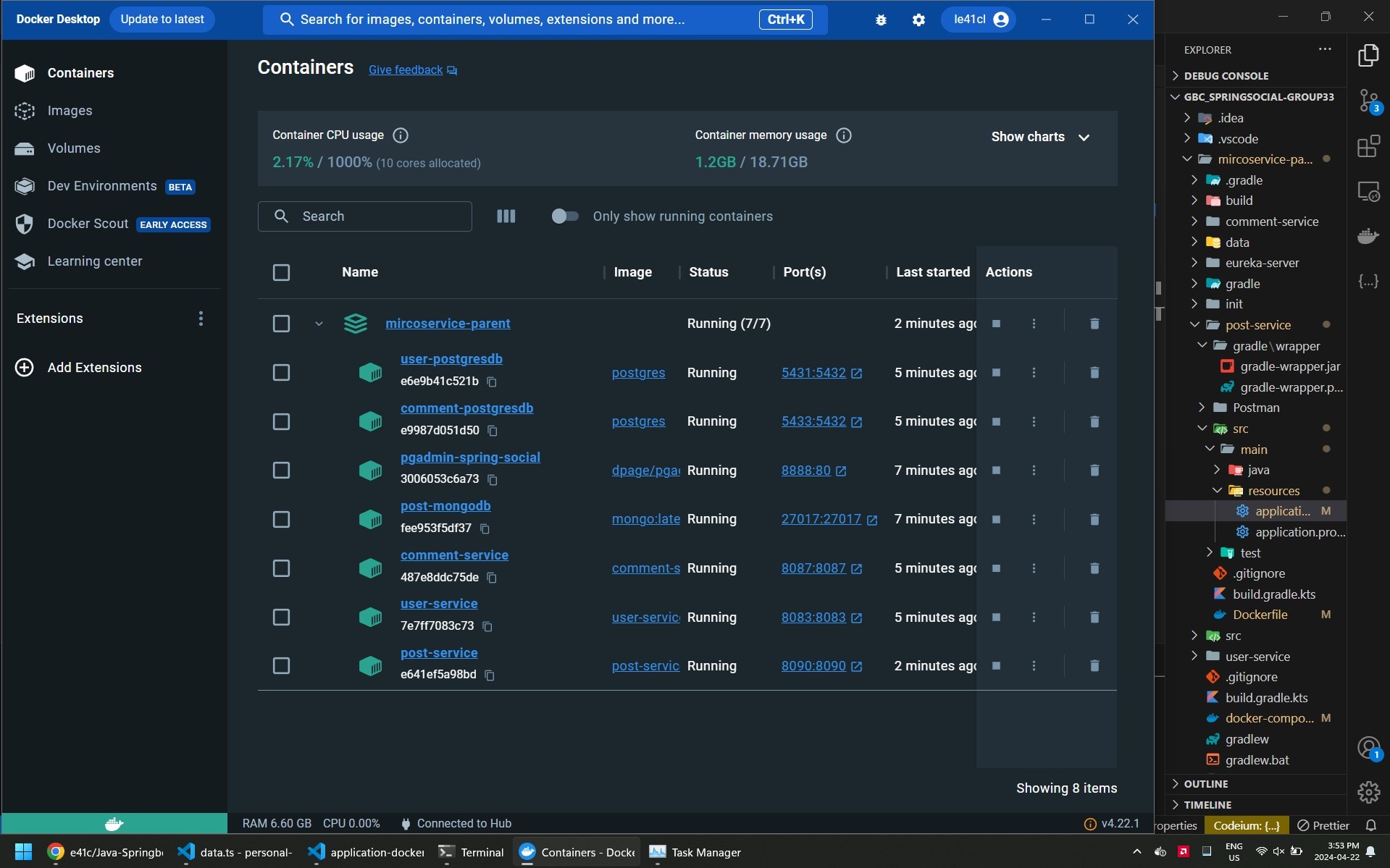Screen dimensions: 1390x868
Task: Click Update to latest button
Action: (x=162, y=20)
